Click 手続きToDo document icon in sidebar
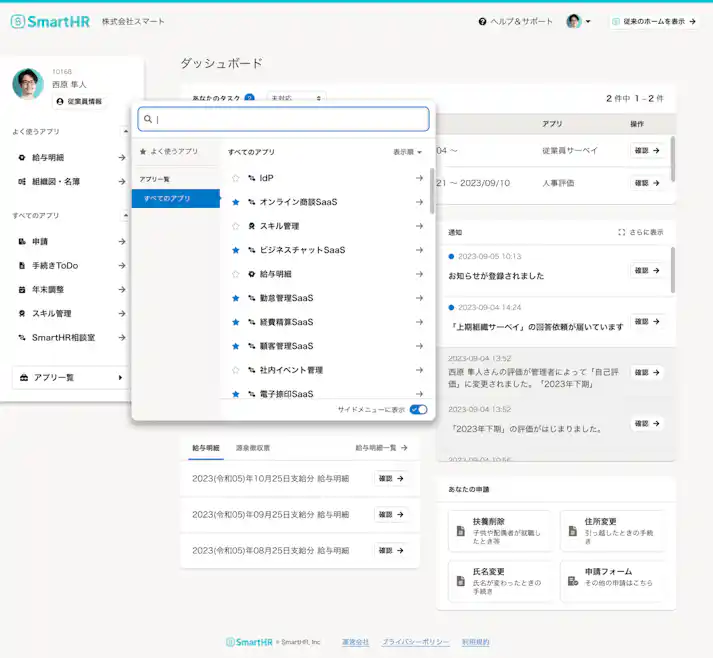Screen dimensions: 713x658 click(x=22, y=266)
